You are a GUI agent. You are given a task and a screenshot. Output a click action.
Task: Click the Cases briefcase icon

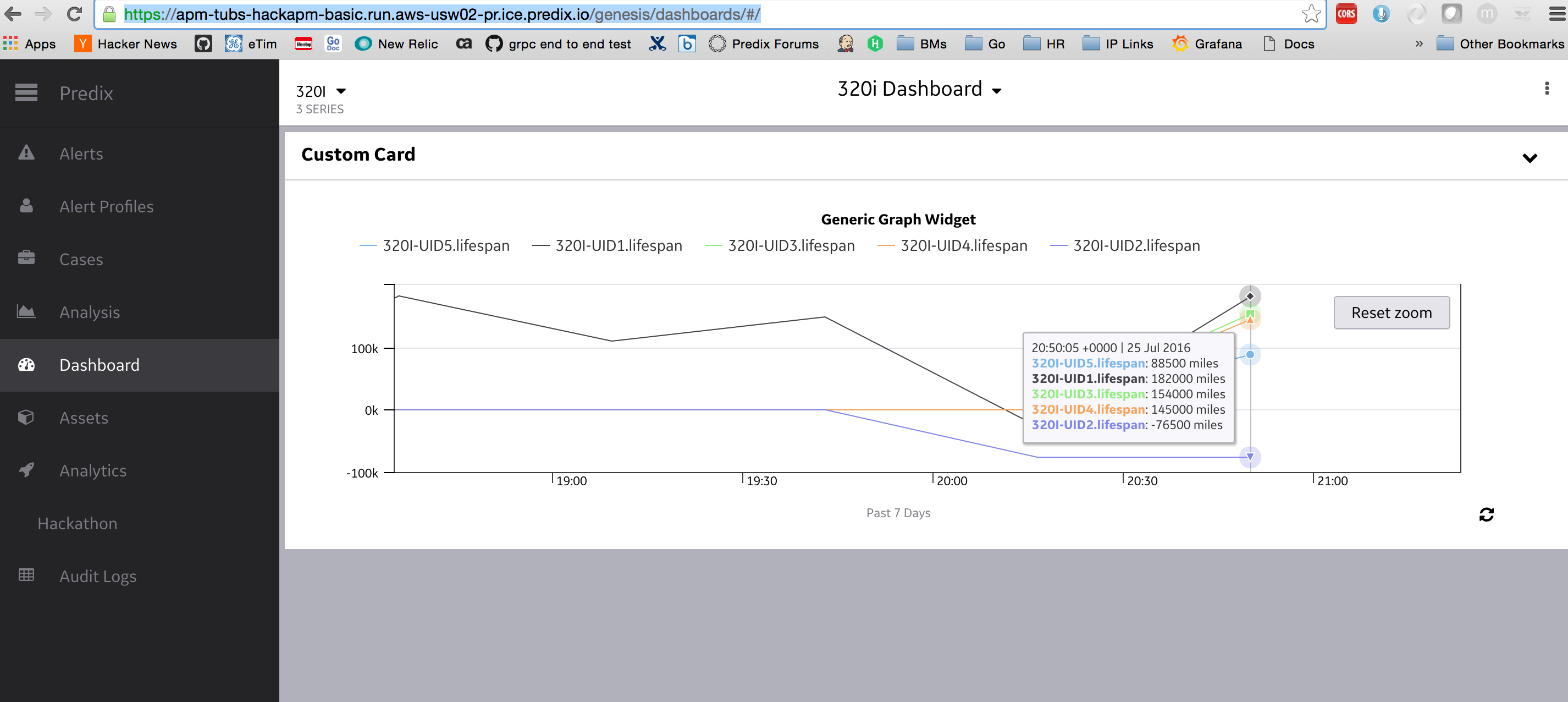[26, 258]
